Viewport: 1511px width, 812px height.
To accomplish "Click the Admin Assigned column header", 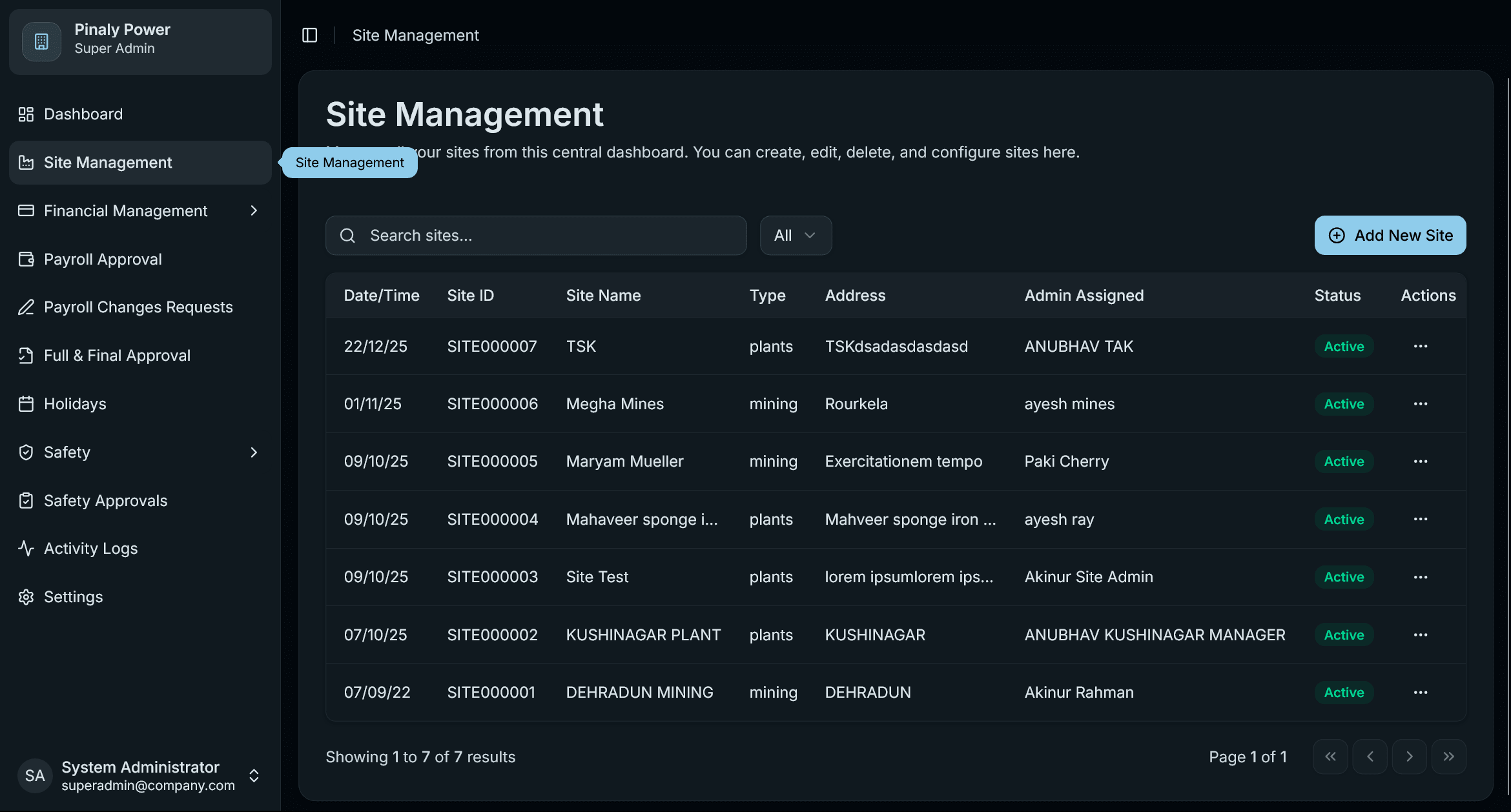I will (1084, 296).
